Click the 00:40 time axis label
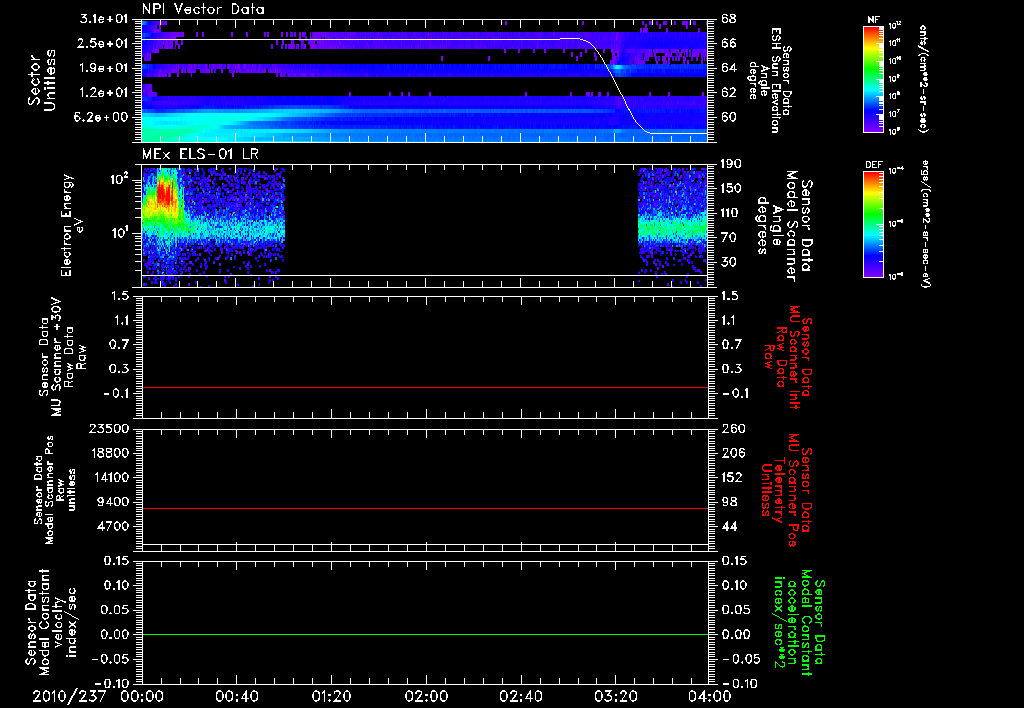This screenshot has width=1024, height=708. tap(236, 696)
